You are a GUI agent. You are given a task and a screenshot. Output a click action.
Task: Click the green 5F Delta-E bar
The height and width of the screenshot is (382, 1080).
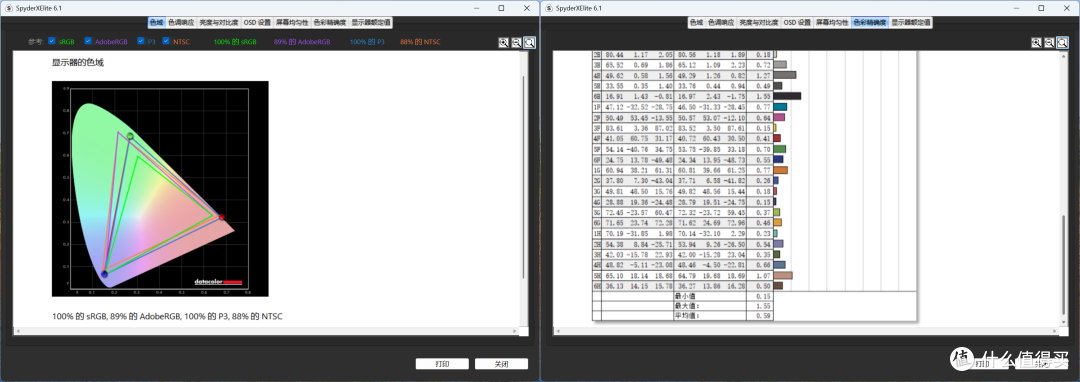[780, 149]
